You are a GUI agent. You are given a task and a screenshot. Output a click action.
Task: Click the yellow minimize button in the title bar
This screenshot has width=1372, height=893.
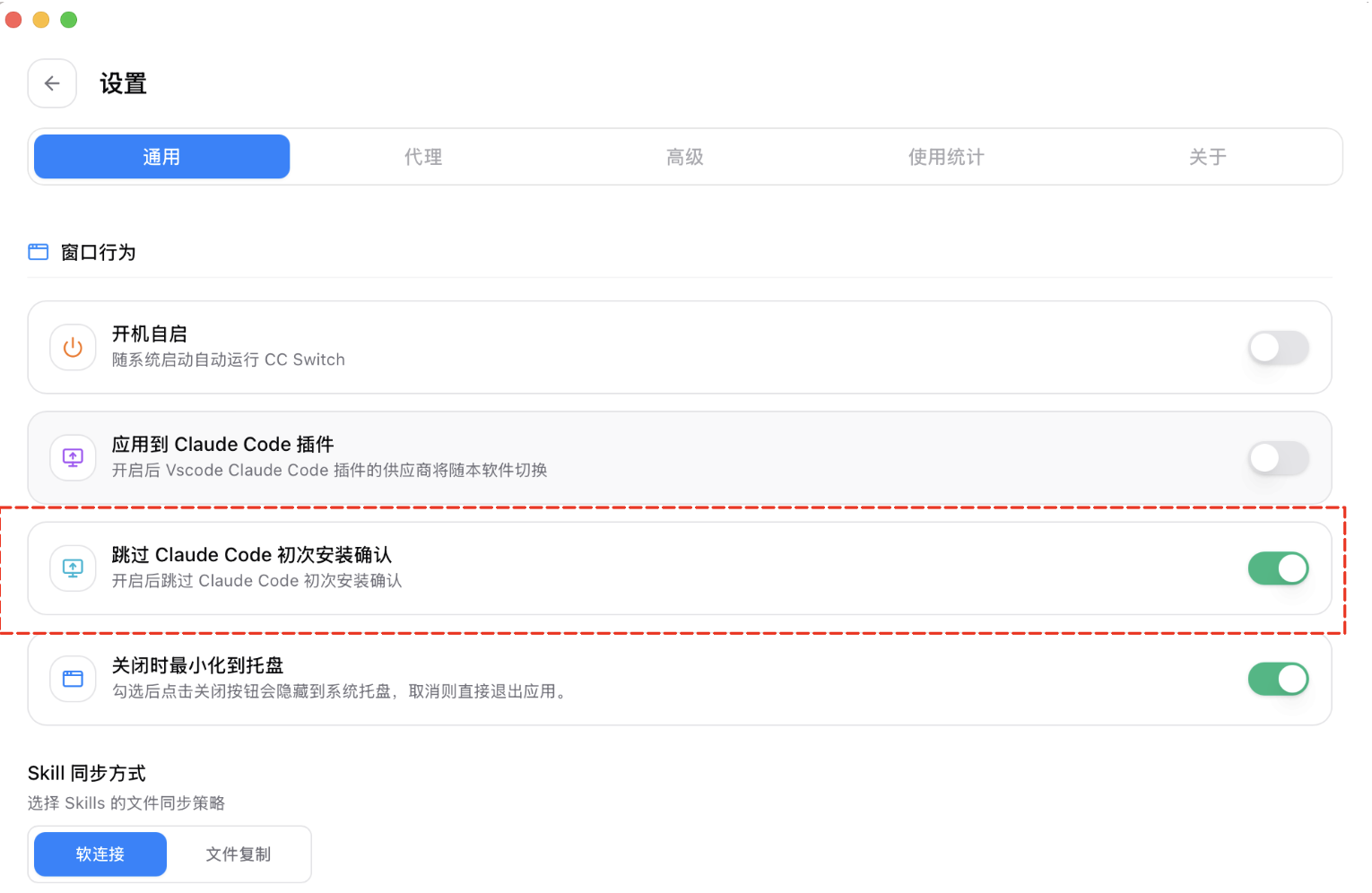[40, 18]
